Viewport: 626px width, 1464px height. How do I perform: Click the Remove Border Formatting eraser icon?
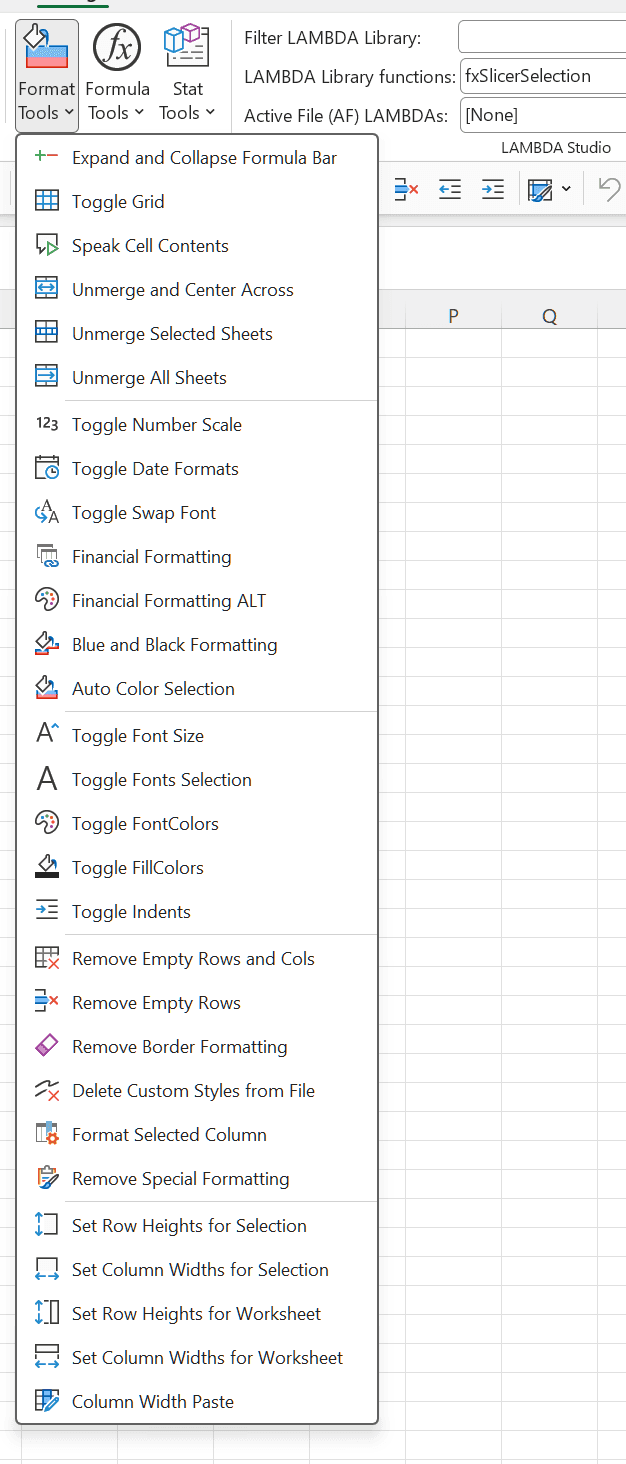pos(47,1046)
